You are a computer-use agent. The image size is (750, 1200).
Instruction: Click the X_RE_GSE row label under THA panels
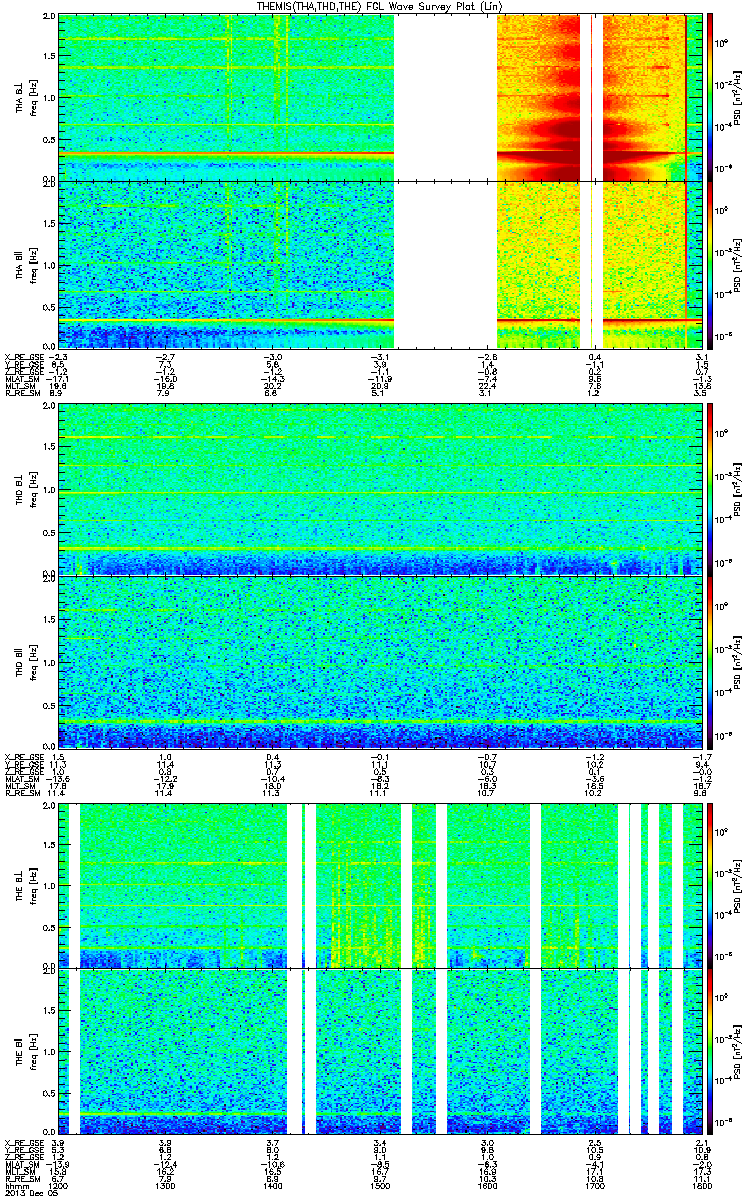click(x=22, y=357)
